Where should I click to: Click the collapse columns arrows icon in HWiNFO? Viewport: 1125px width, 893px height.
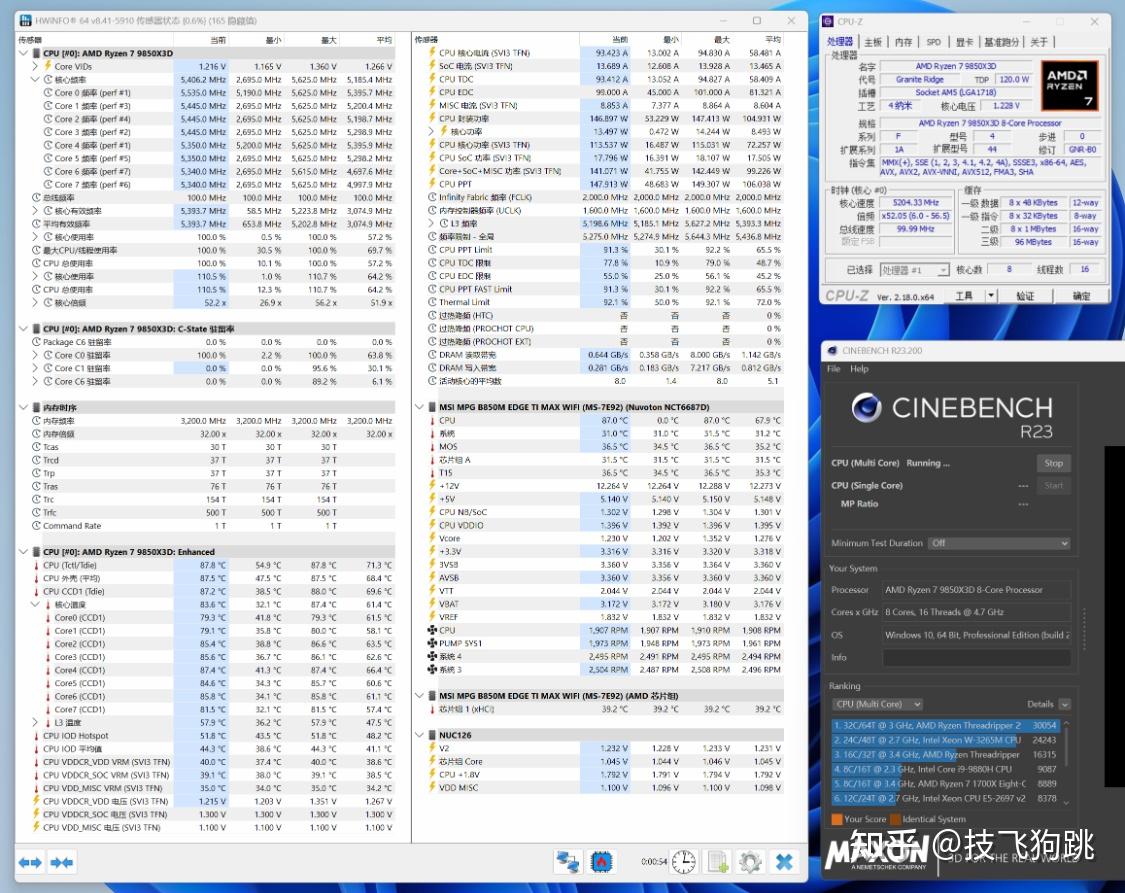62,862
